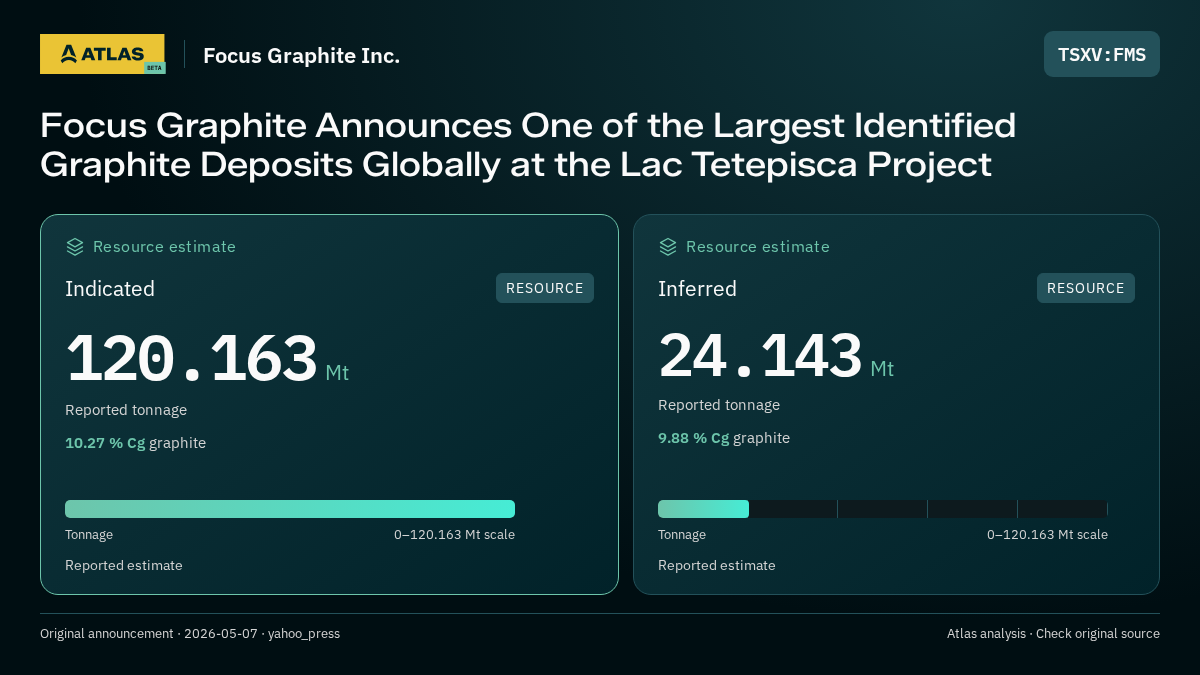
Task: Click the Atlas logo badge
Action: (102, 54)
